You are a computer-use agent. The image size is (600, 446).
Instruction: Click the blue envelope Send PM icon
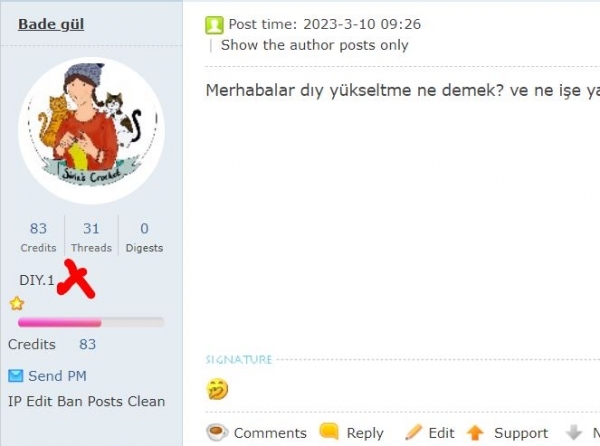(16, 376)
